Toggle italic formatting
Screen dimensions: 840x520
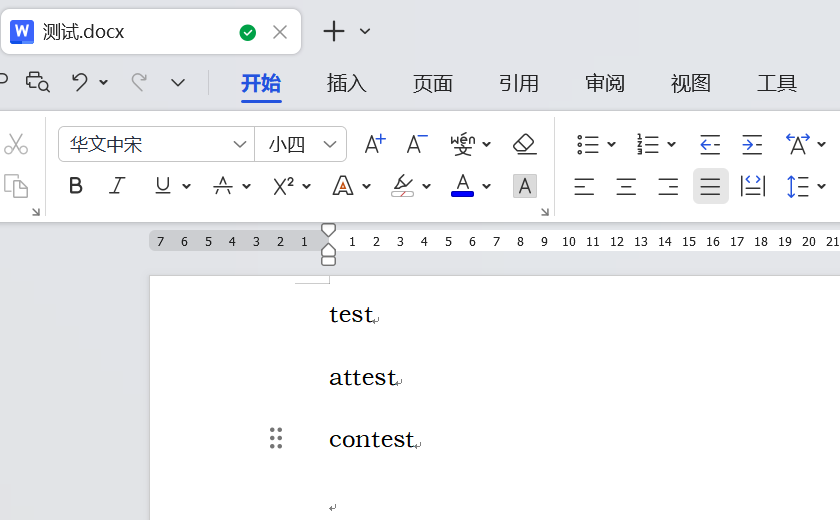[x=117, y=186]
